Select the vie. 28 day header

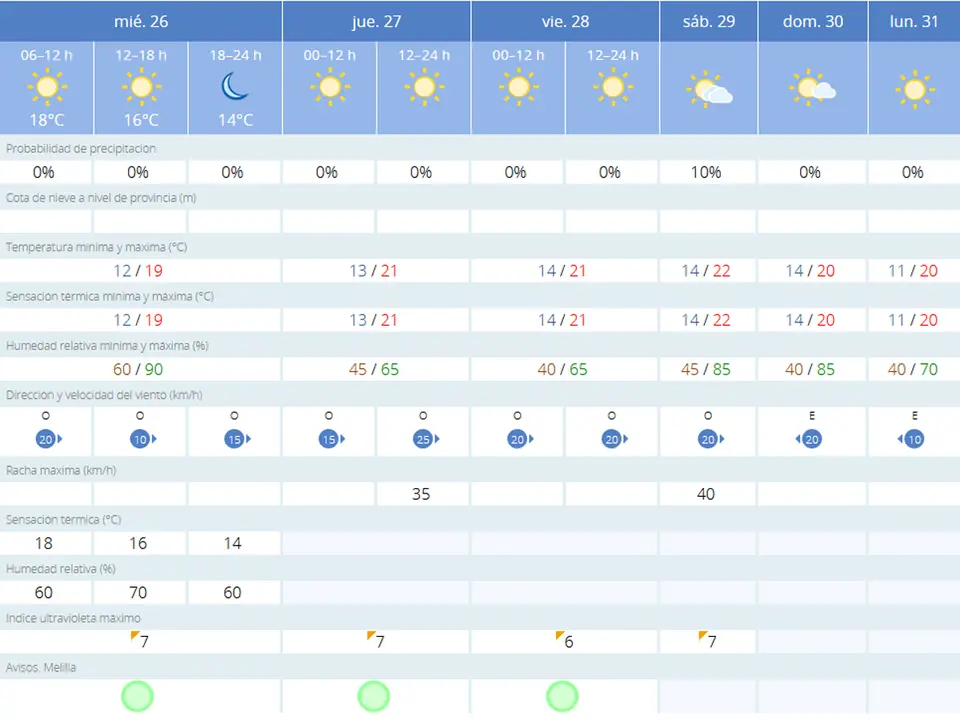click(565, 21)
